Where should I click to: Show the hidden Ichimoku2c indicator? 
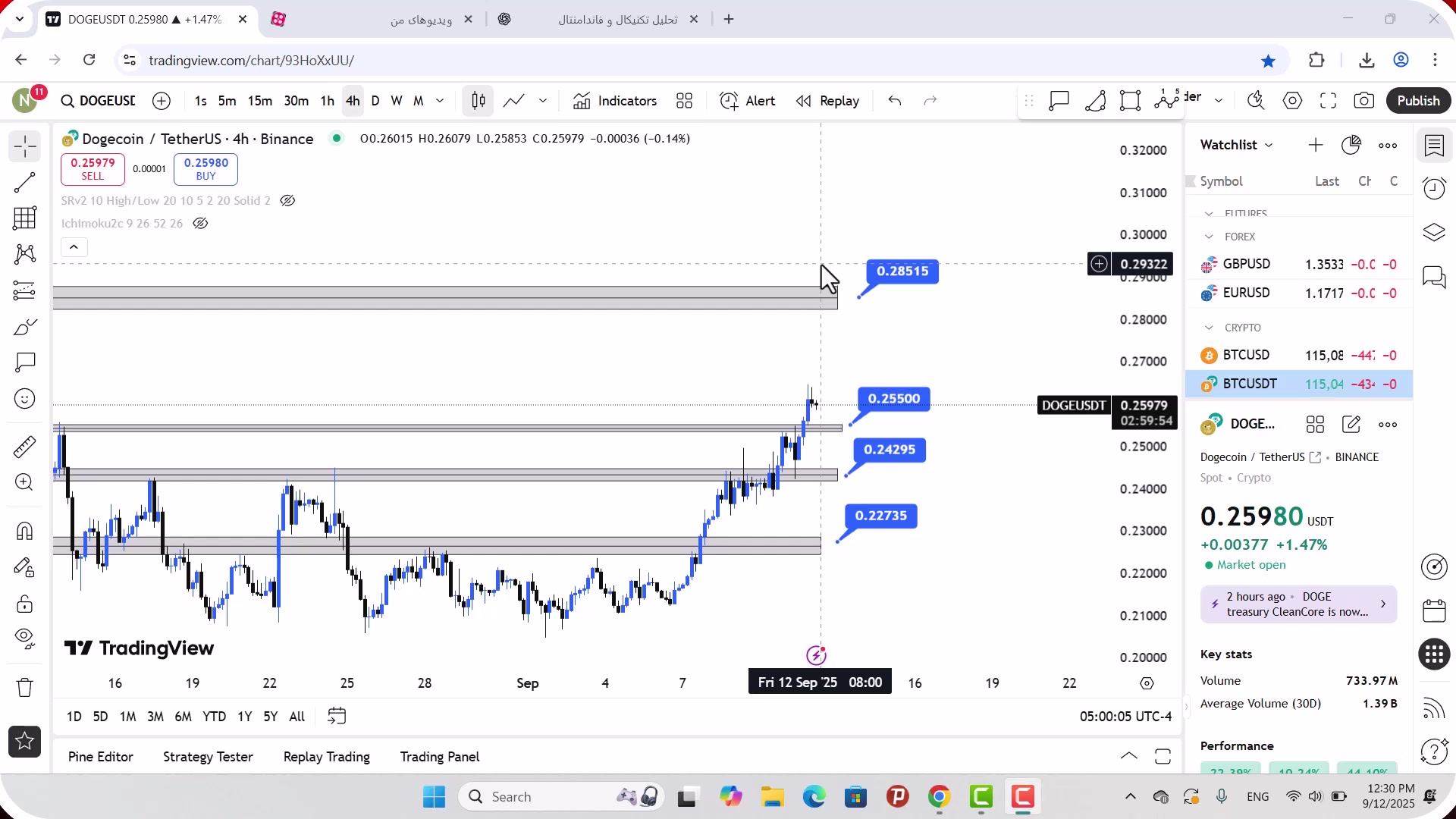click(x=200, y=224)
